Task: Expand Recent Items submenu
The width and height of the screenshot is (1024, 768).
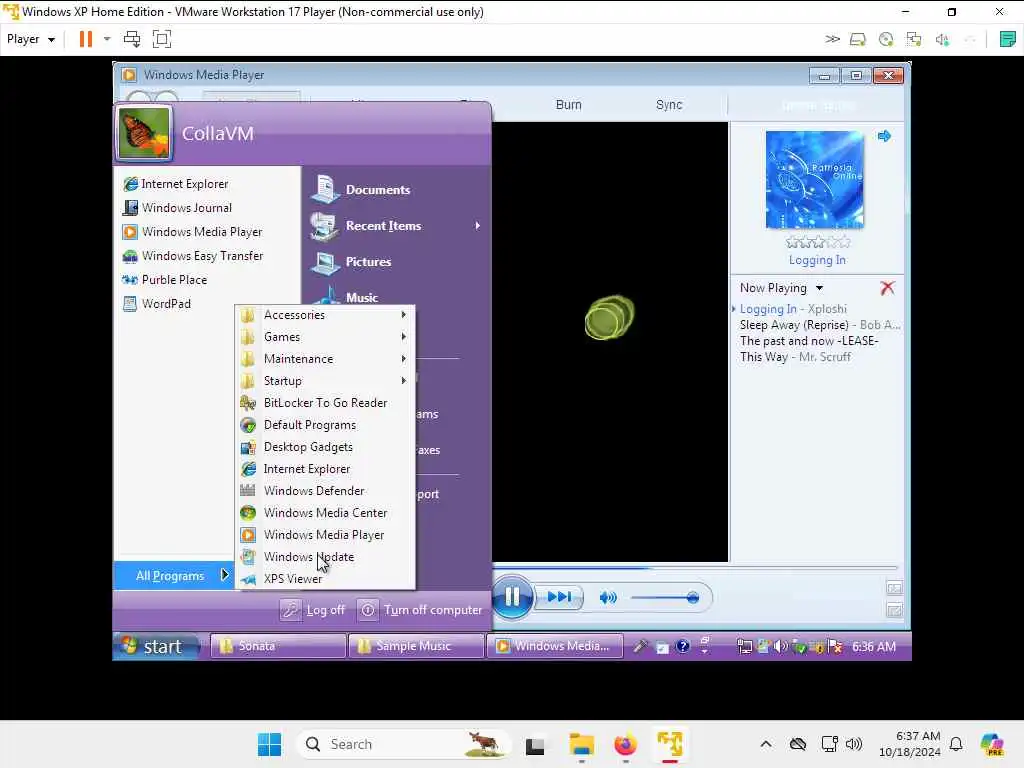Action: pyautogui.click(x=396, y=225)
